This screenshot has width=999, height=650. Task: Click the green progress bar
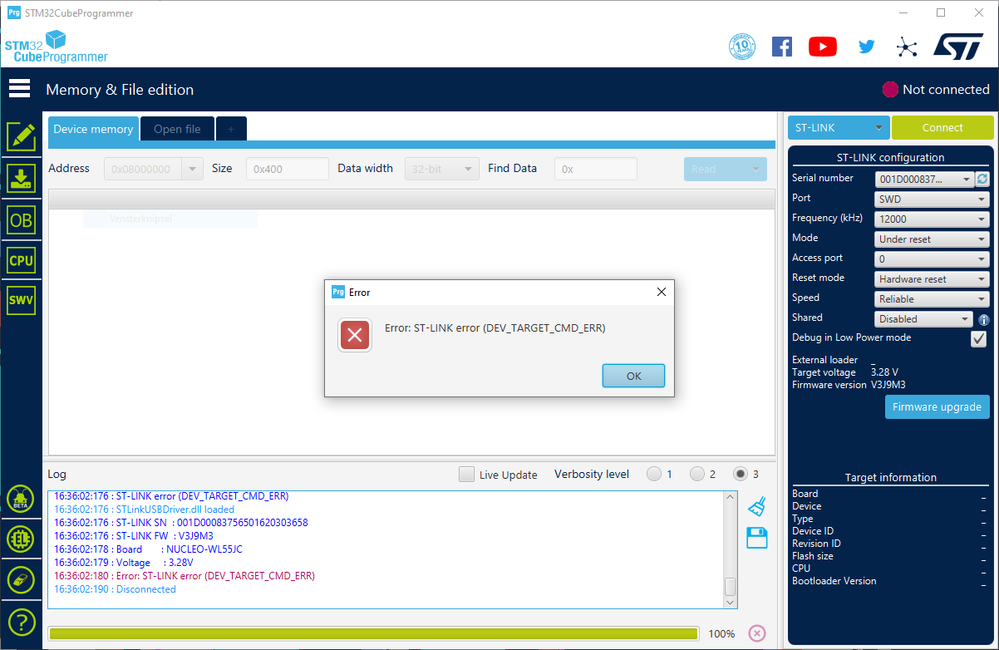[373, 633]
